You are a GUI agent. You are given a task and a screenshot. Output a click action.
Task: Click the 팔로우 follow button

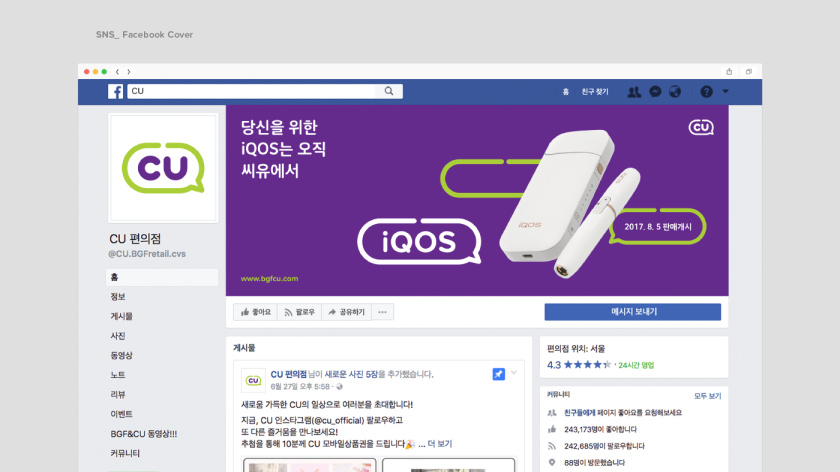(x=299, y=312)
